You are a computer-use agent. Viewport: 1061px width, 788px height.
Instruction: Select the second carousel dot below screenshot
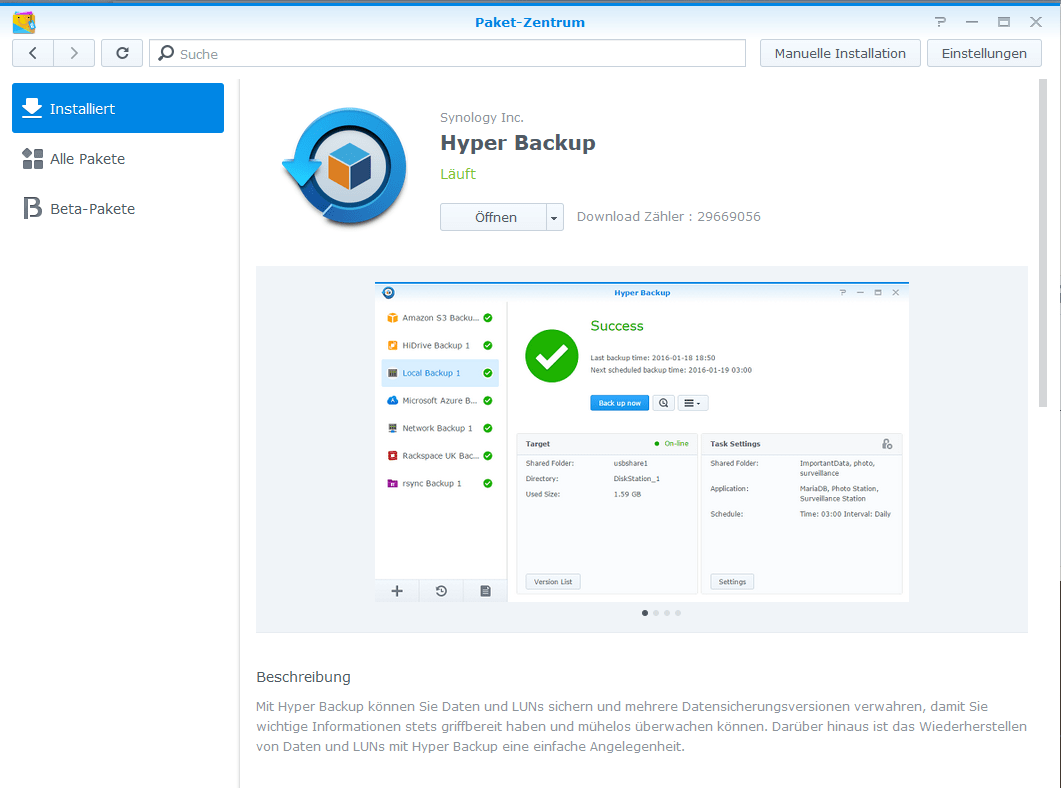(656, 613)
